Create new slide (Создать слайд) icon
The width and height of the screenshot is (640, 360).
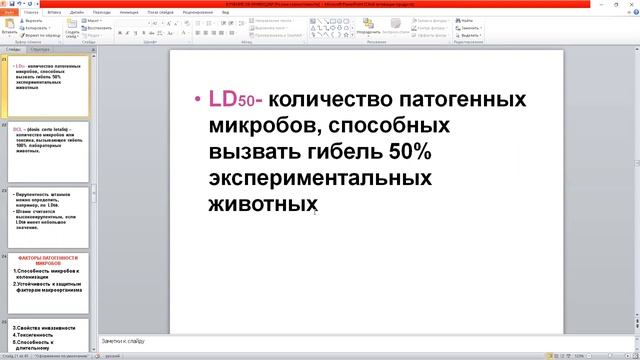click(72, 23)
